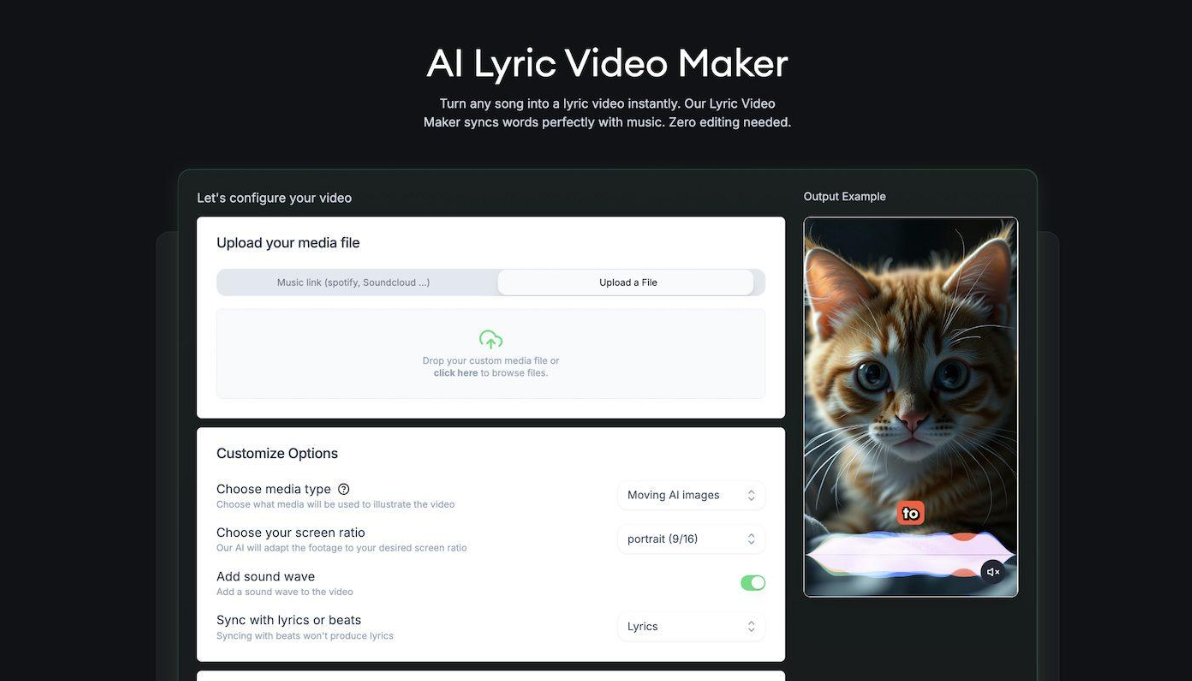Select the Upload a File tab
Screen dimensions: 1192x681
627,283
